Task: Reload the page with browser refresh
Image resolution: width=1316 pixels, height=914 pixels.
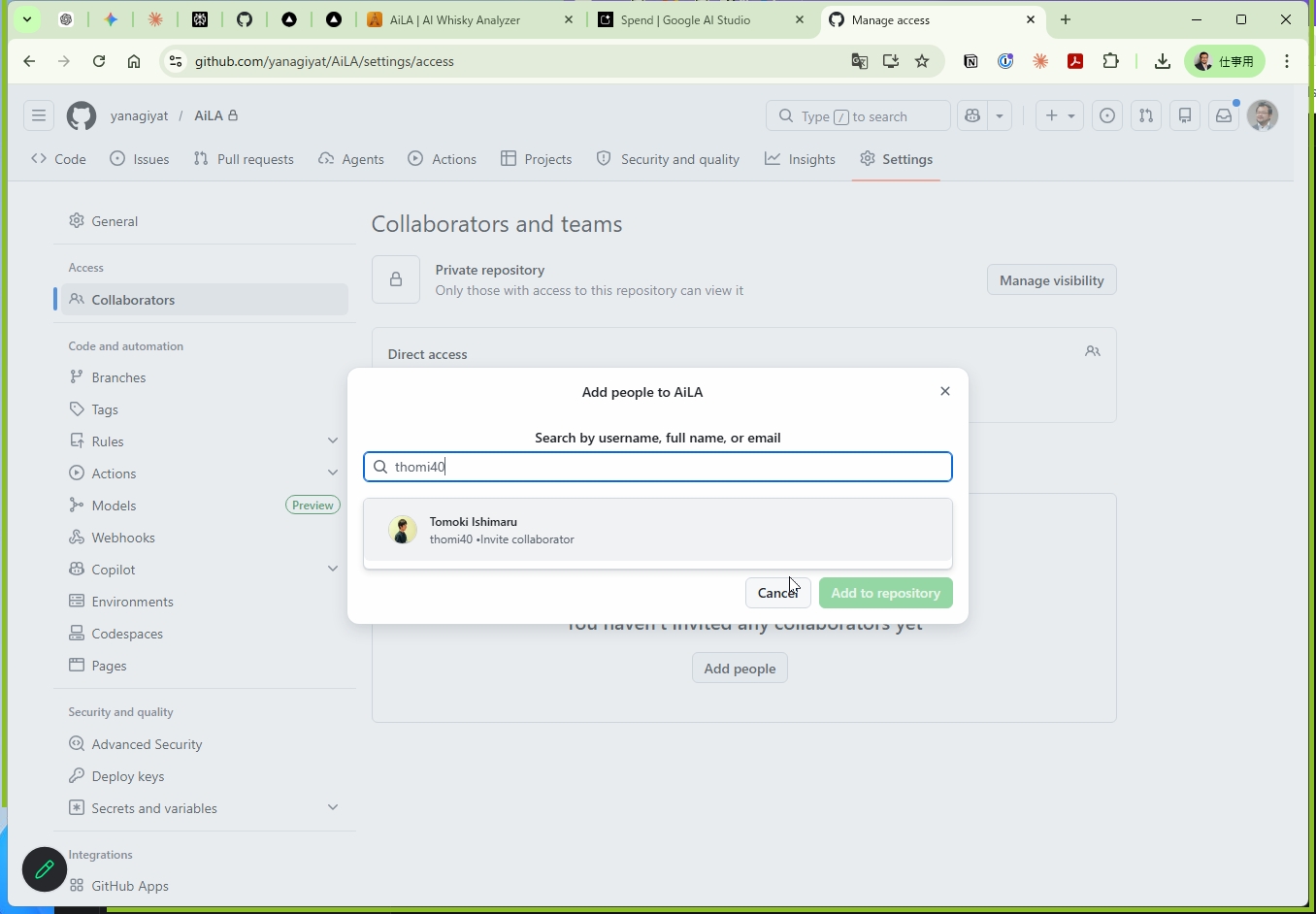Action: [99, 61]
